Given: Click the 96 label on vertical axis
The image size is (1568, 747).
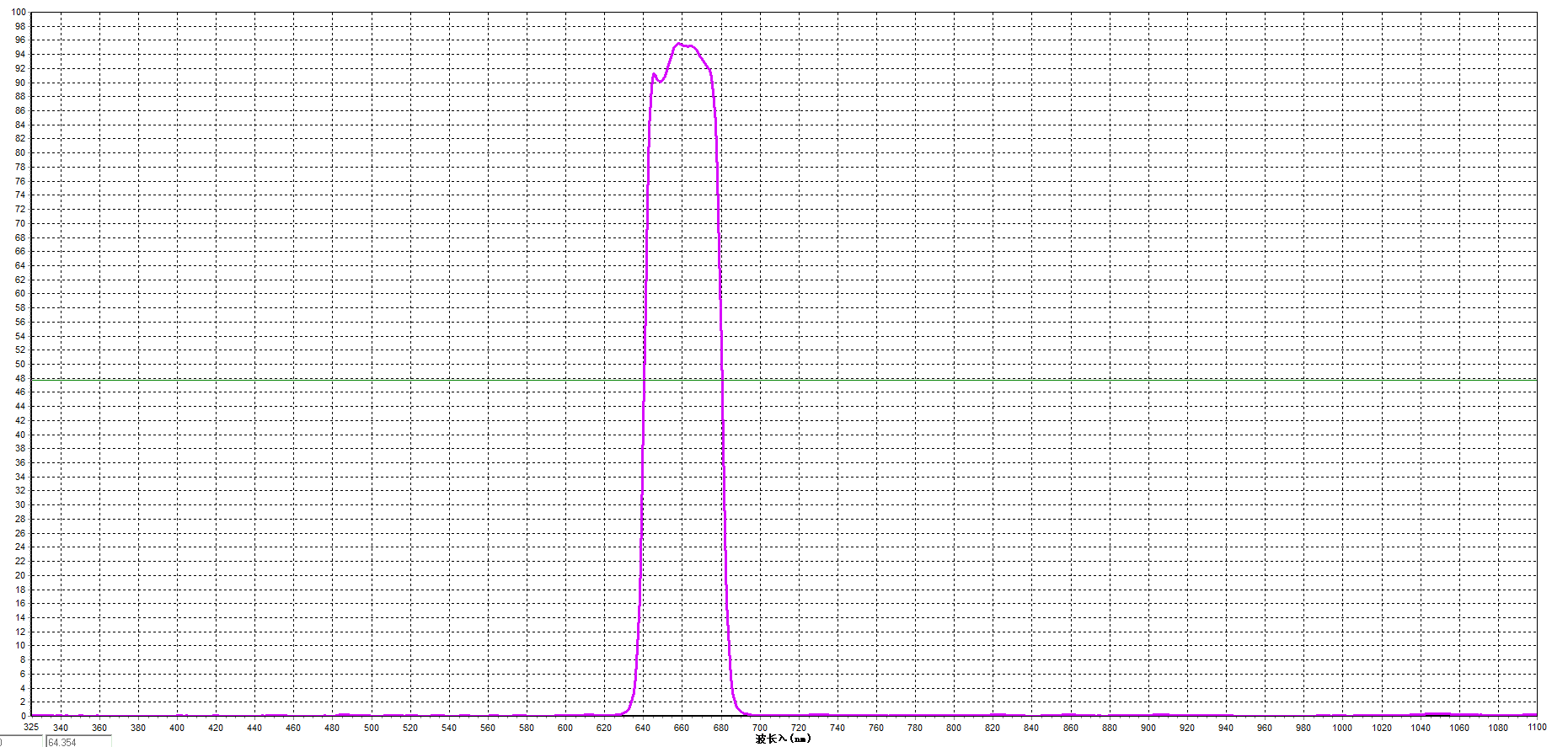Looking at the screenshot, I should (21, 40).
